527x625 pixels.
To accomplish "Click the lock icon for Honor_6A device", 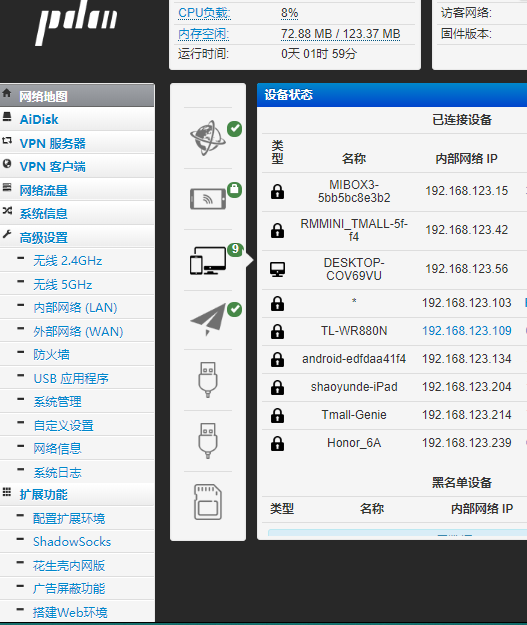I will 277,443.
